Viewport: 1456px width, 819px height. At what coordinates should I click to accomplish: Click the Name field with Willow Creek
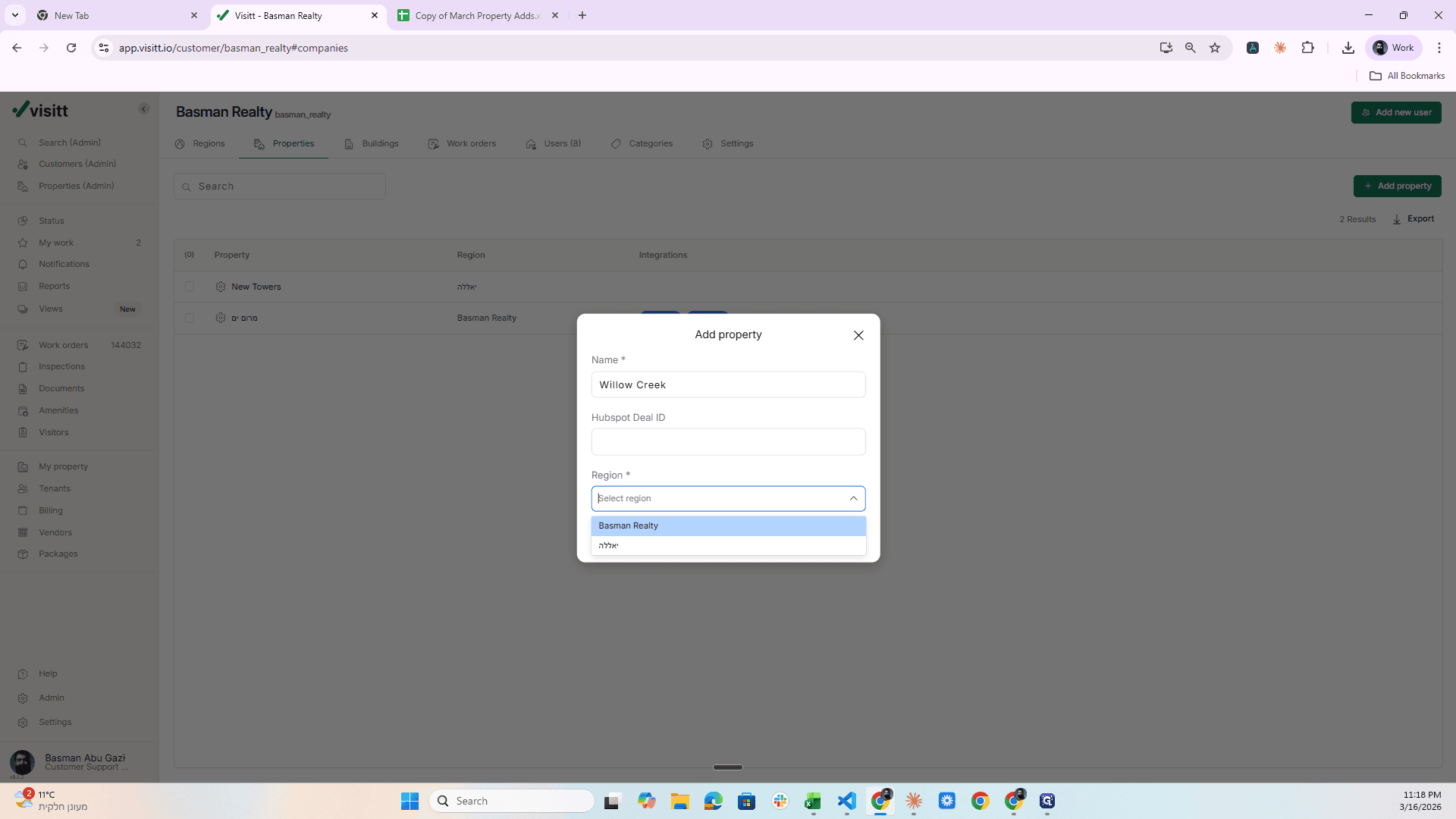pos(728,384)
